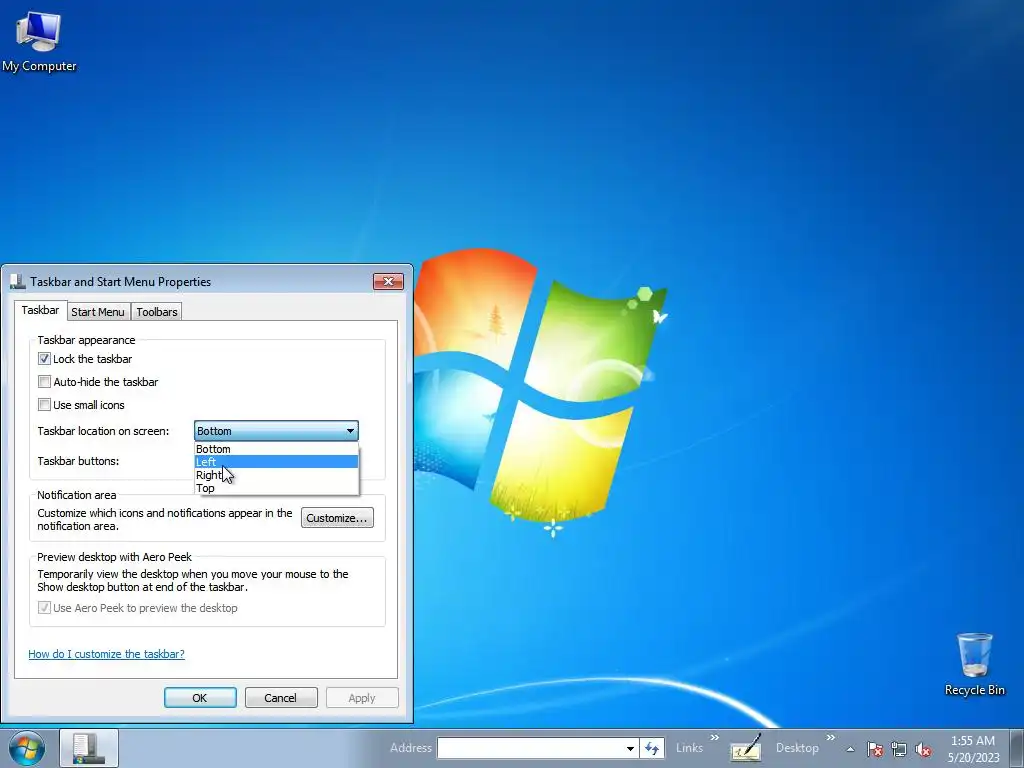This screenshot has height=768, width=1024.
Task: Toggle Use Aero Peek to preview checkbox
Action: click(44, 607)
